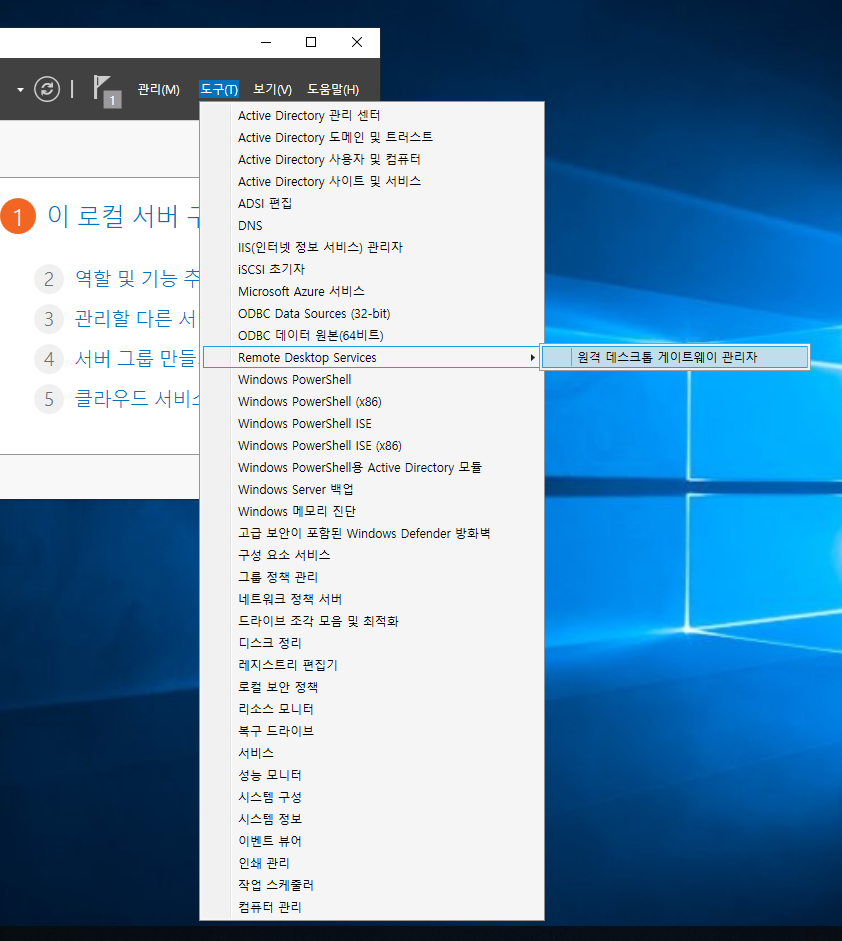Open 복구 드라이브

[x=373, y=731]
